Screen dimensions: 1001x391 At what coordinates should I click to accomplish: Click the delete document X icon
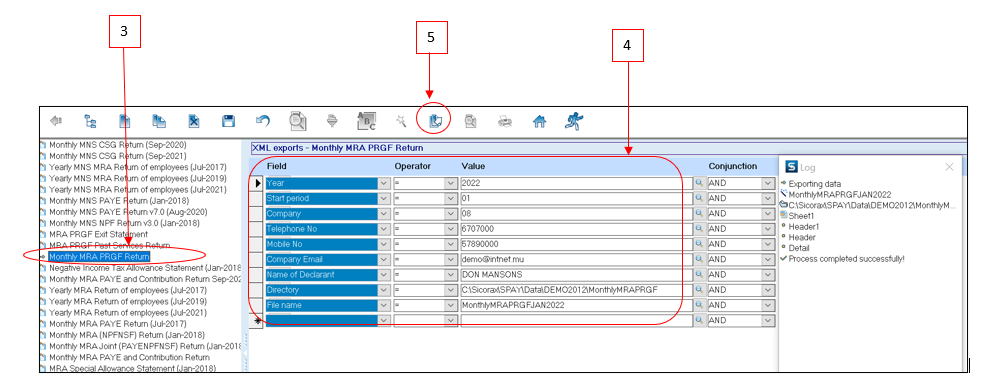point(194,120)
